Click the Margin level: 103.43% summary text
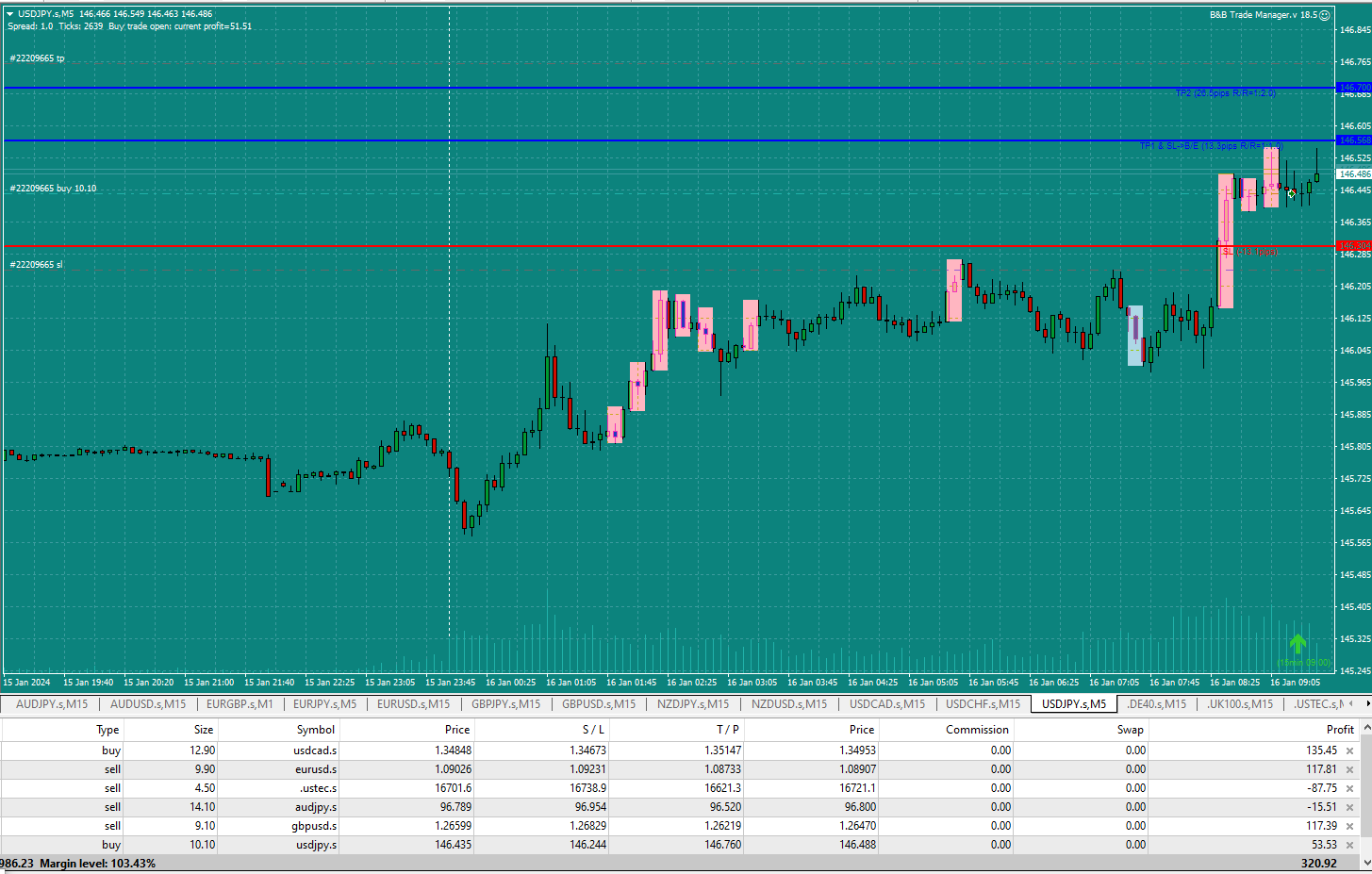This screenshot has width=1372, height=874. (98, 864)
